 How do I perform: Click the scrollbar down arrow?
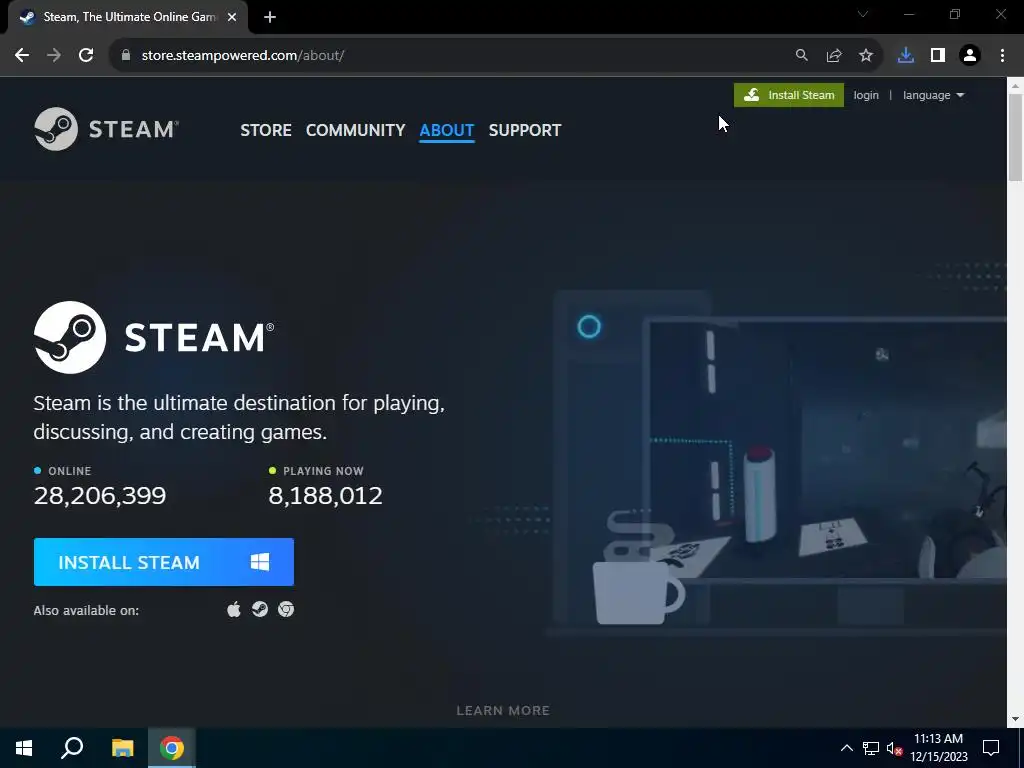point(1015,719)
